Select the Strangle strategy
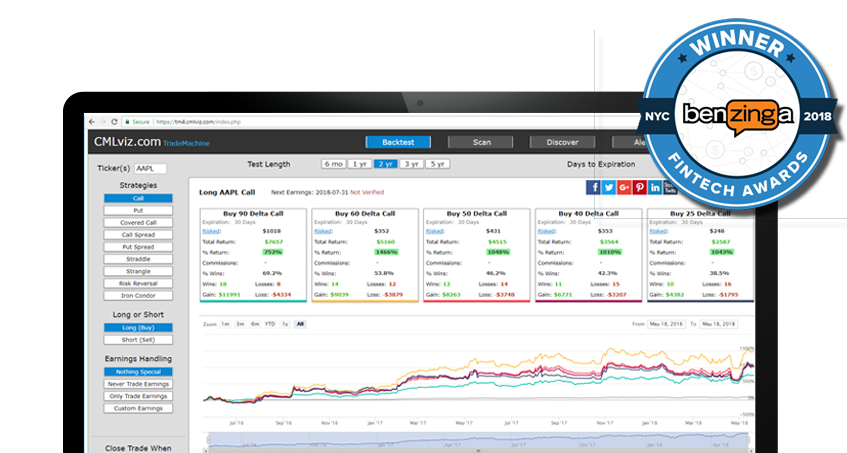 (x=138, y=271)
